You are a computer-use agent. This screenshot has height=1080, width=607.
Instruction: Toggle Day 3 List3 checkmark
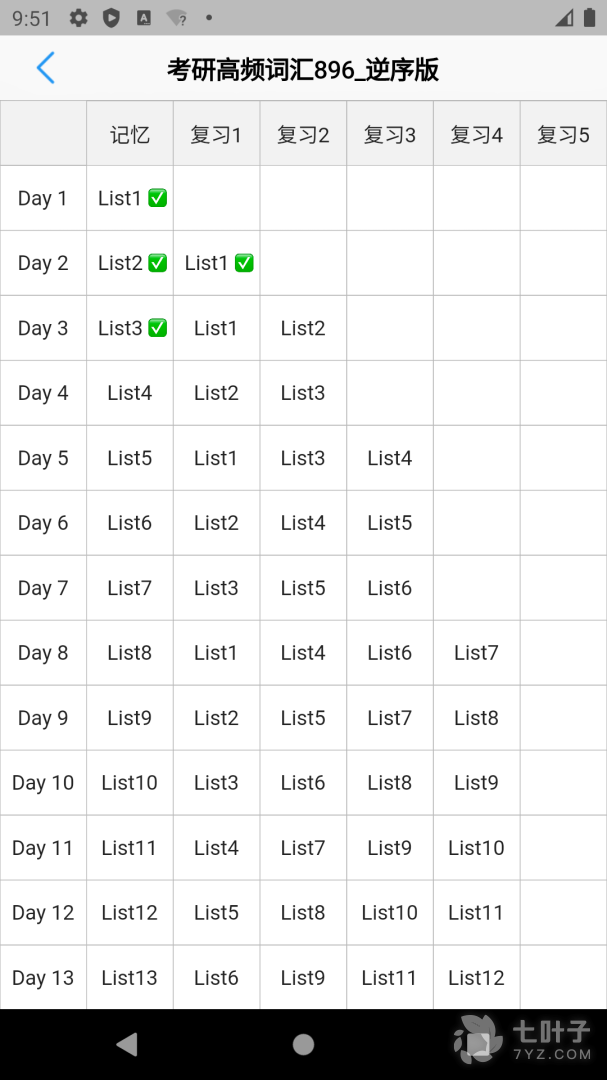(x=157, y=328)
